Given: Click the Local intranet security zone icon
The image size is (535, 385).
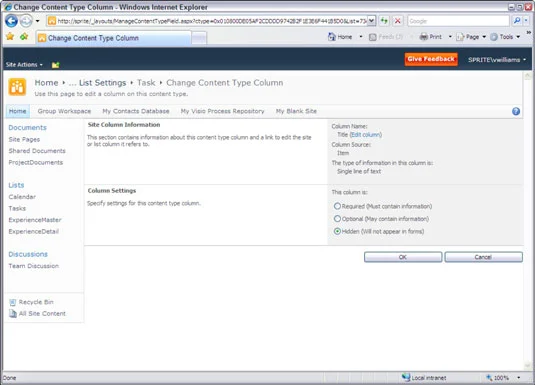Looking at the screenshot, I should [x=406, y=377].
